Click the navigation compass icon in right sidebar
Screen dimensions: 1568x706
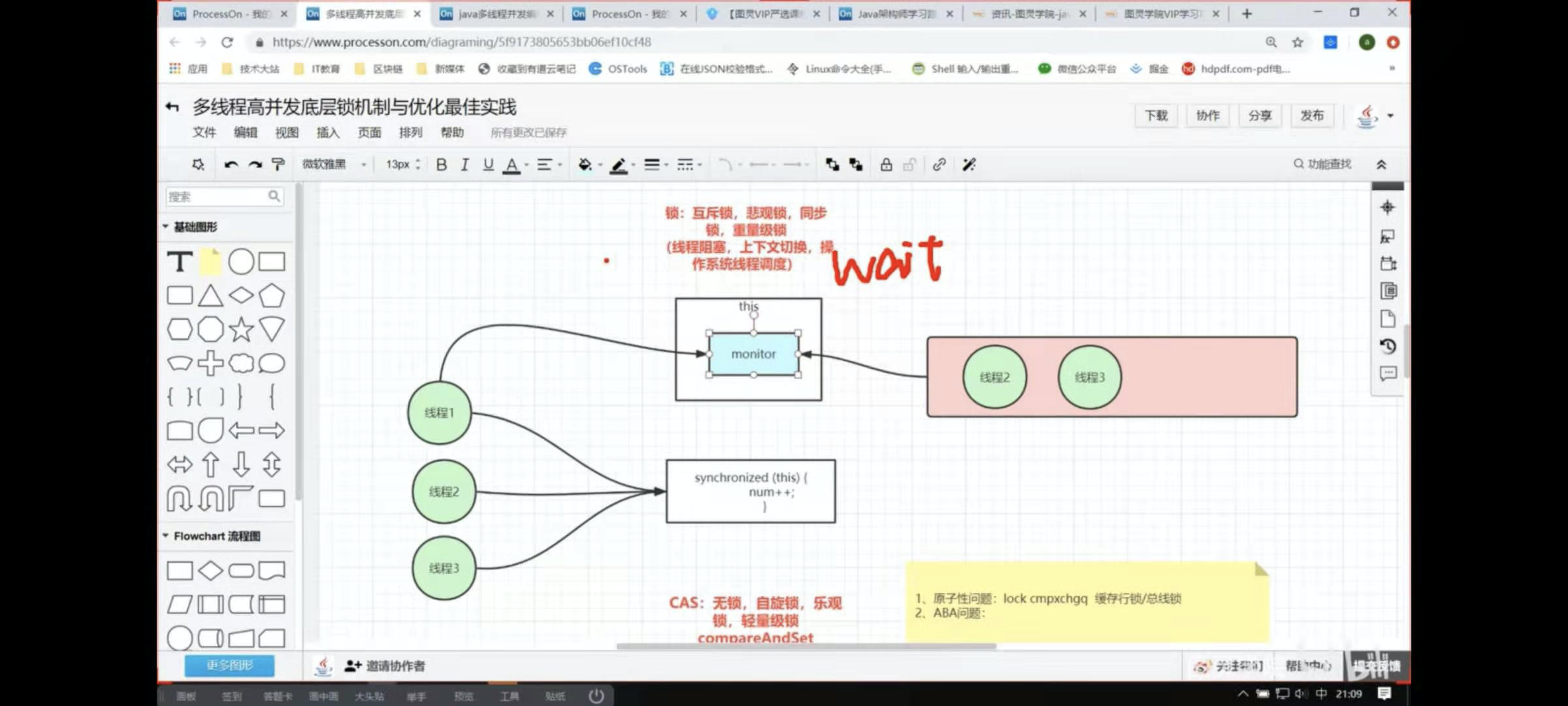[x=1387, y=208]
